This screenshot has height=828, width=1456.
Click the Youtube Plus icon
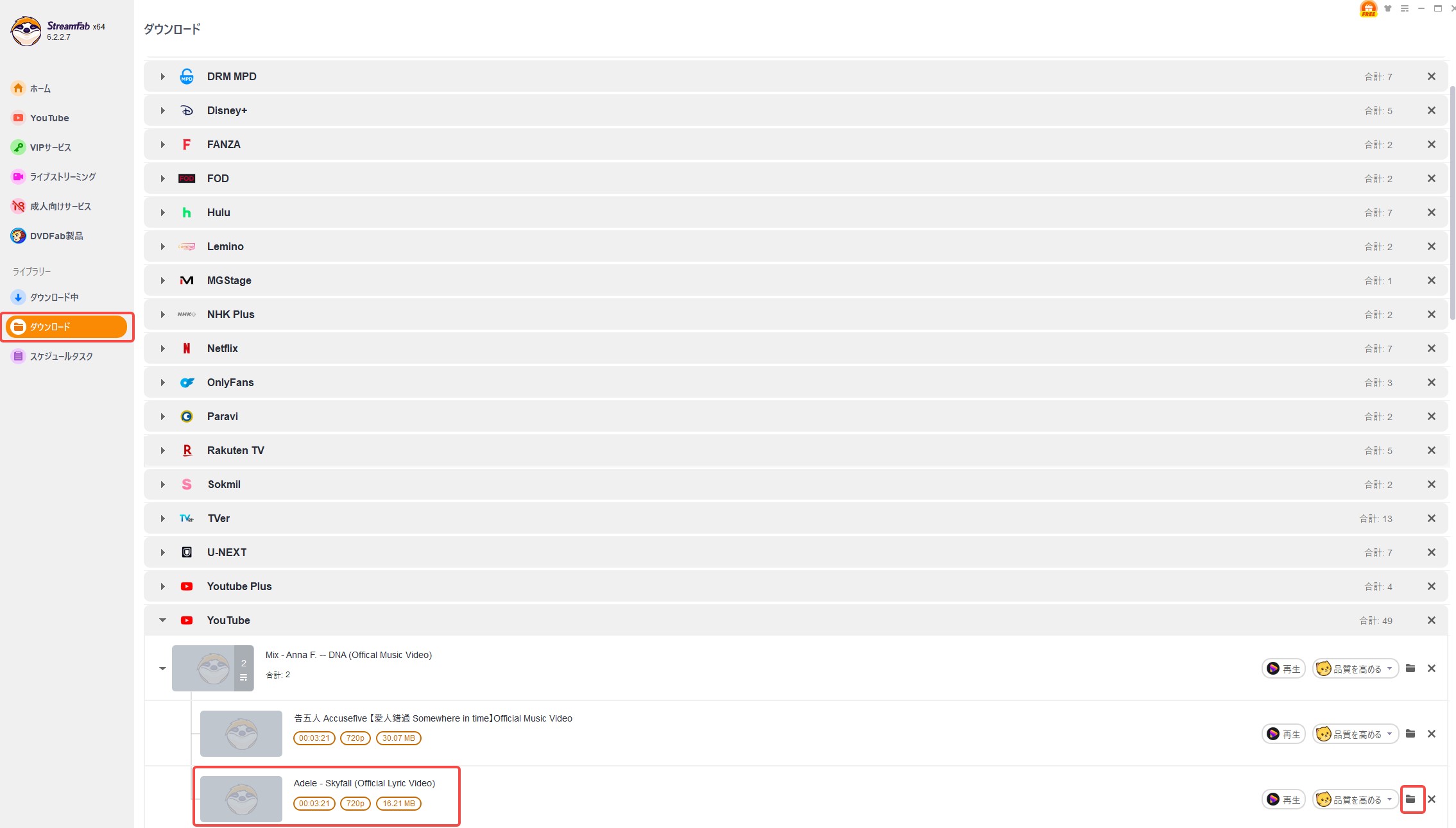[x=187, y=586]
